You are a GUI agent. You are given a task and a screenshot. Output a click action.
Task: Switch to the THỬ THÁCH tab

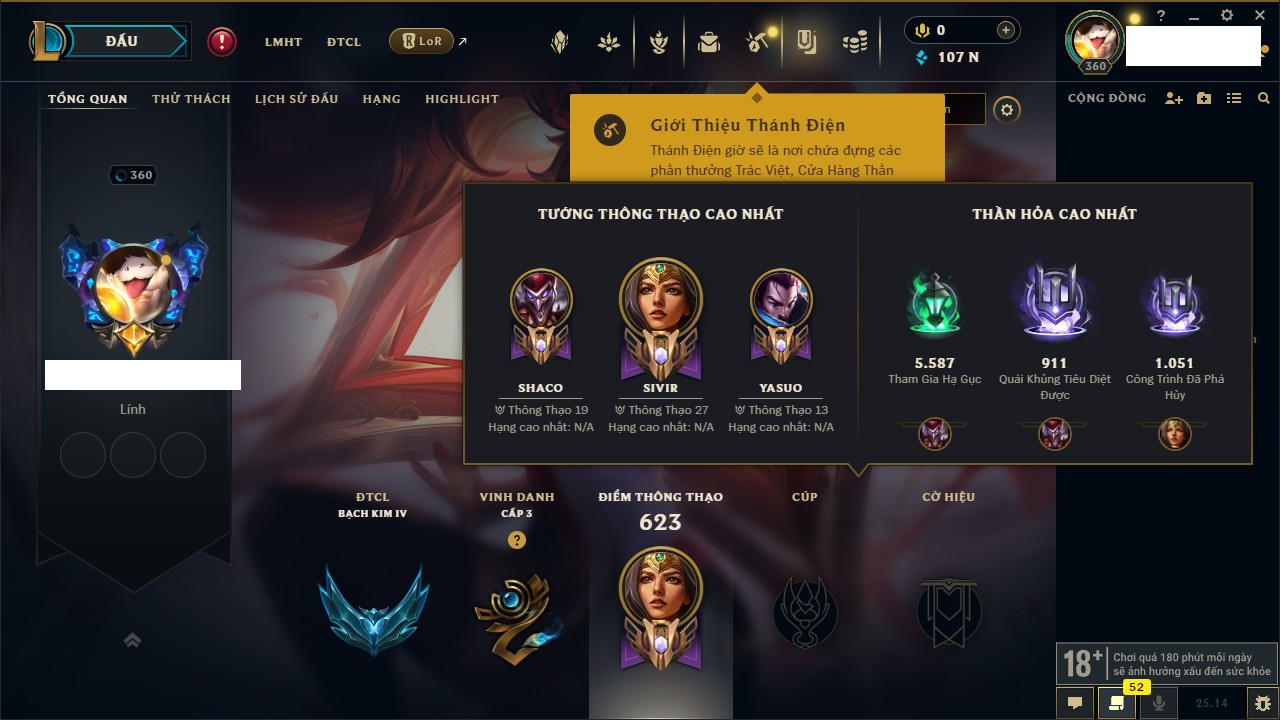pos(191,99)
